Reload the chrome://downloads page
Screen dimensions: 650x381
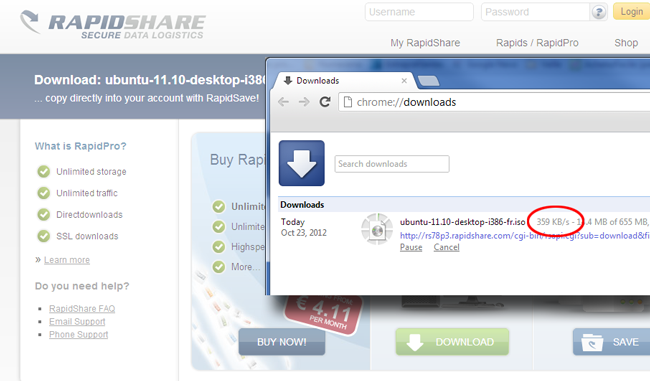(325, 102)
